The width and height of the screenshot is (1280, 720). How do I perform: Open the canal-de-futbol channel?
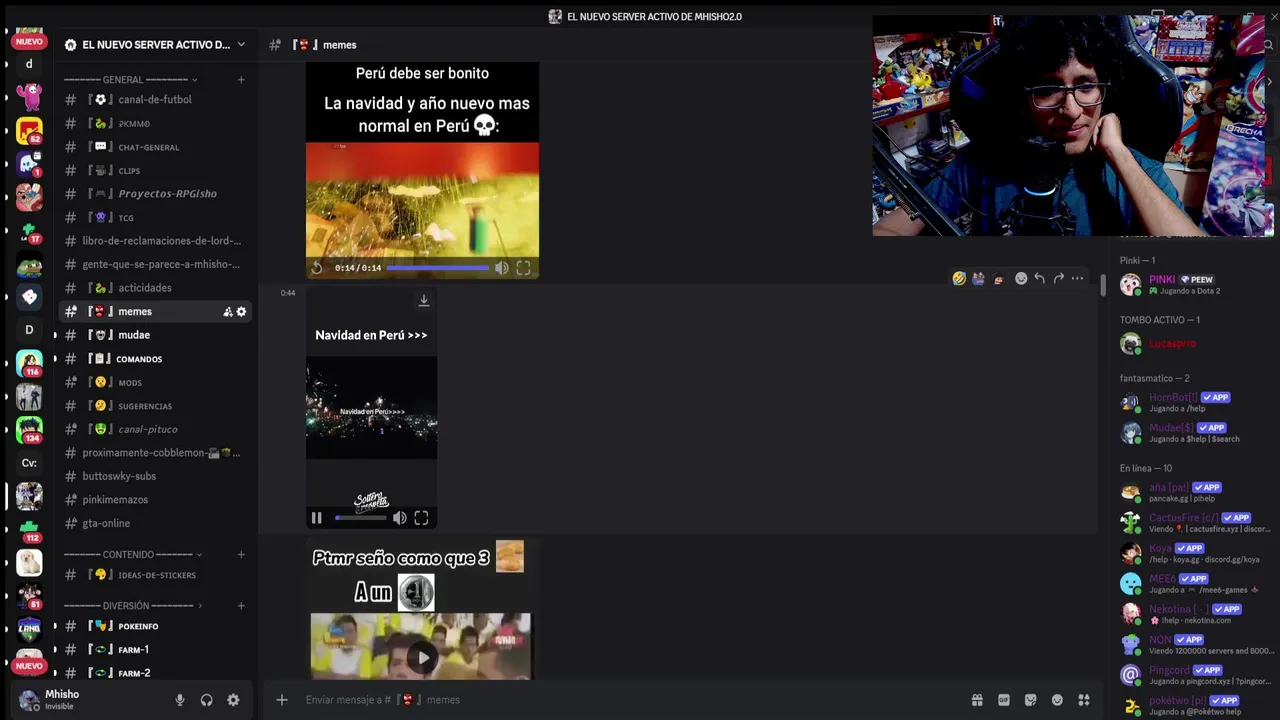click(153, 100)
